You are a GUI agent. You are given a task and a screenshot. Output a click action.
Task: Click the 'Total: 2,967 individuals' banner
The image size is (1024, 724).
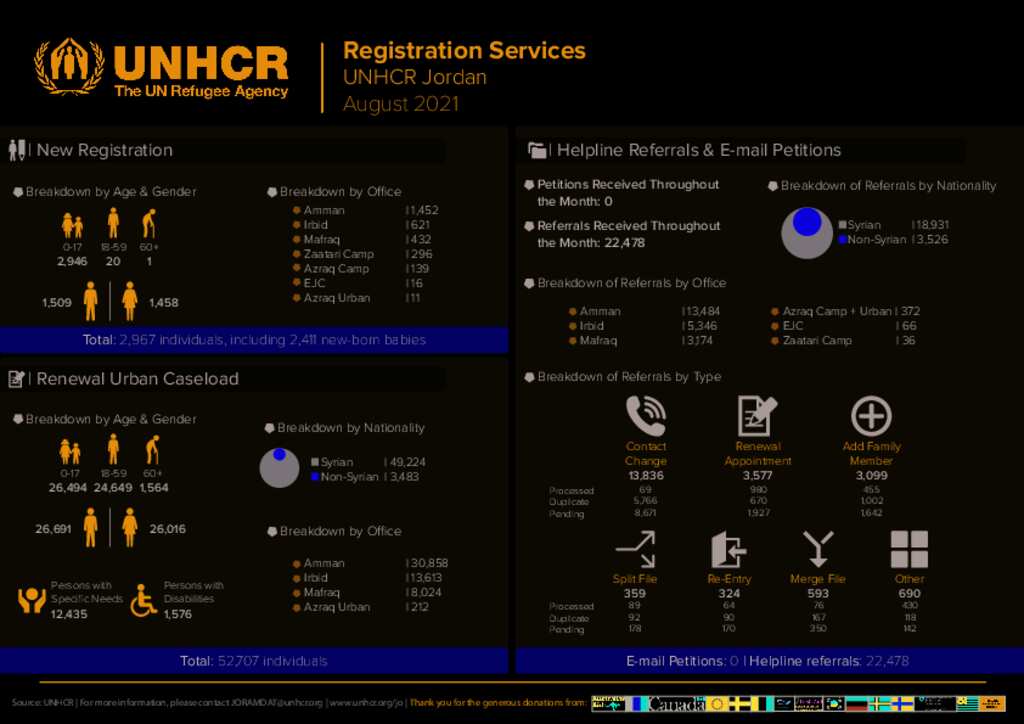point(254,339)
